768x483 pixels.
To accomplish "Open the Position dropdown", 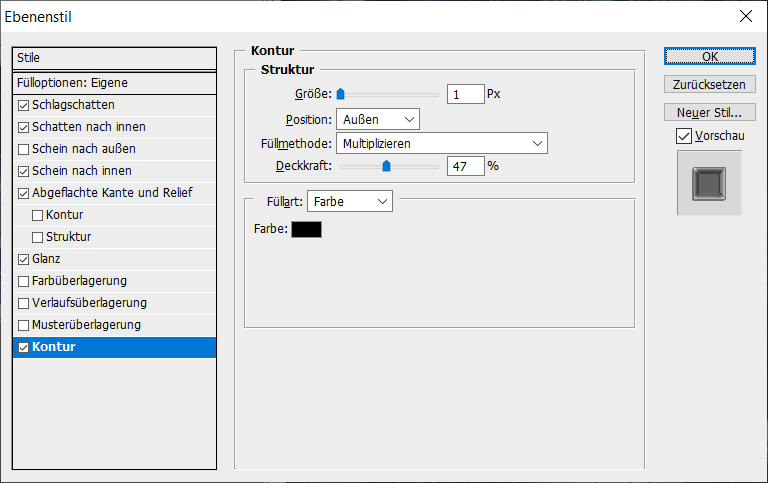I will 377,119.
